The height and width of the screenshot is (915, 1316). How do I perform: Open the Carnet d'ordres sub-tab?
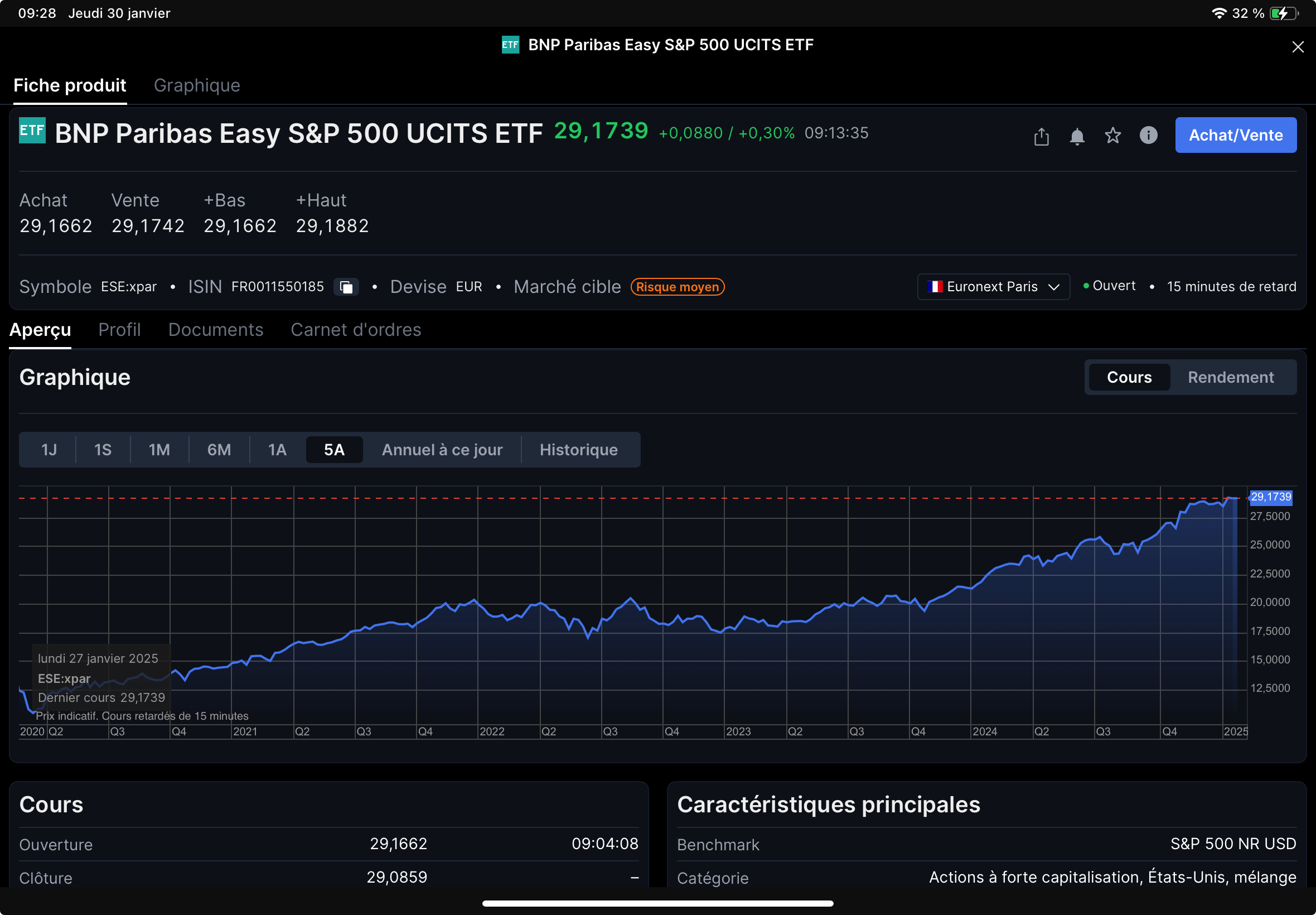(x=356, y=330)
